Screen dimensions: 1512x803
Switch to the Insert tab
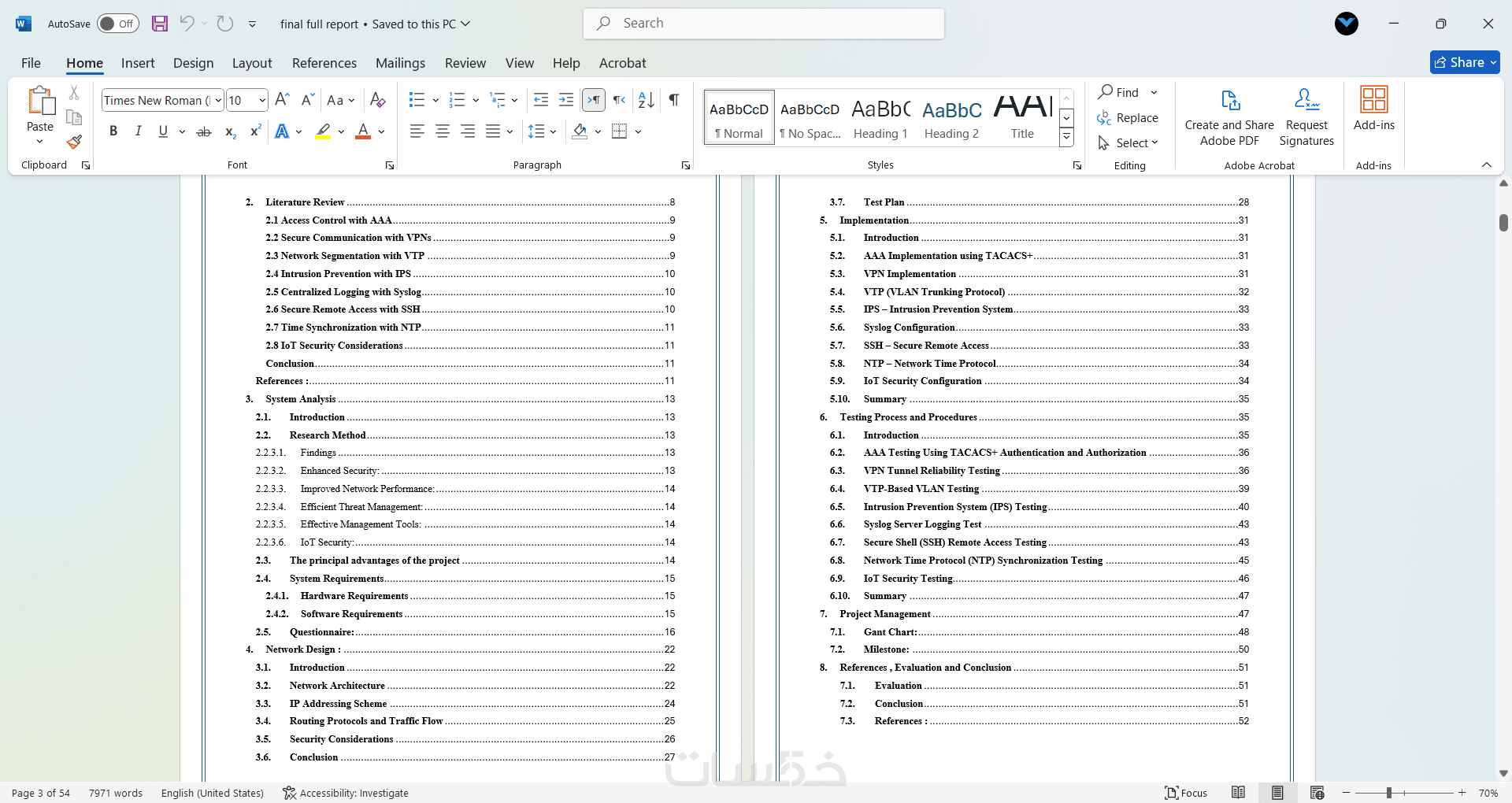click(x=138, y=63)
